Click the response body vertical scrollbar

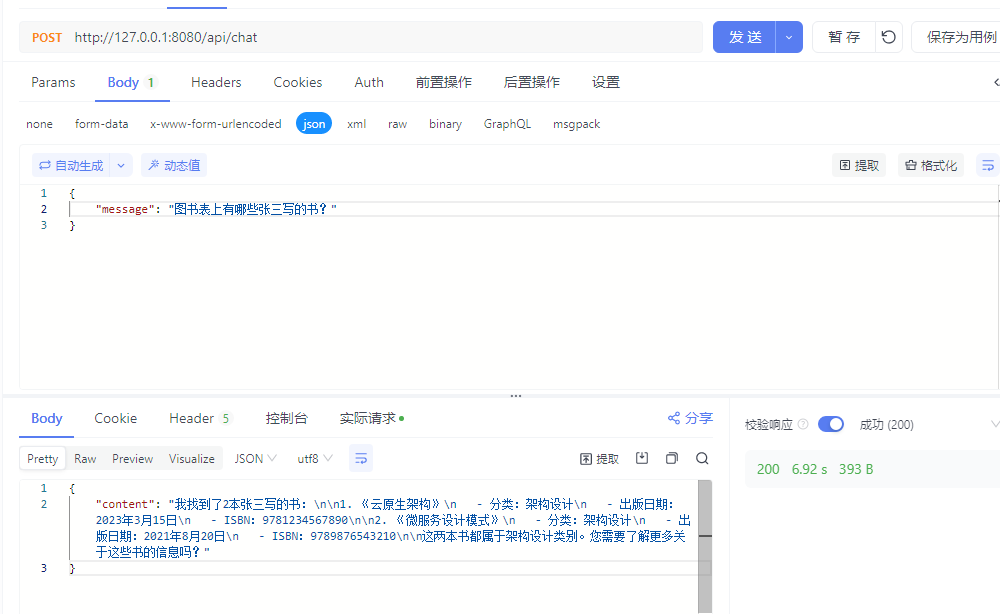(x=705, y=546)
